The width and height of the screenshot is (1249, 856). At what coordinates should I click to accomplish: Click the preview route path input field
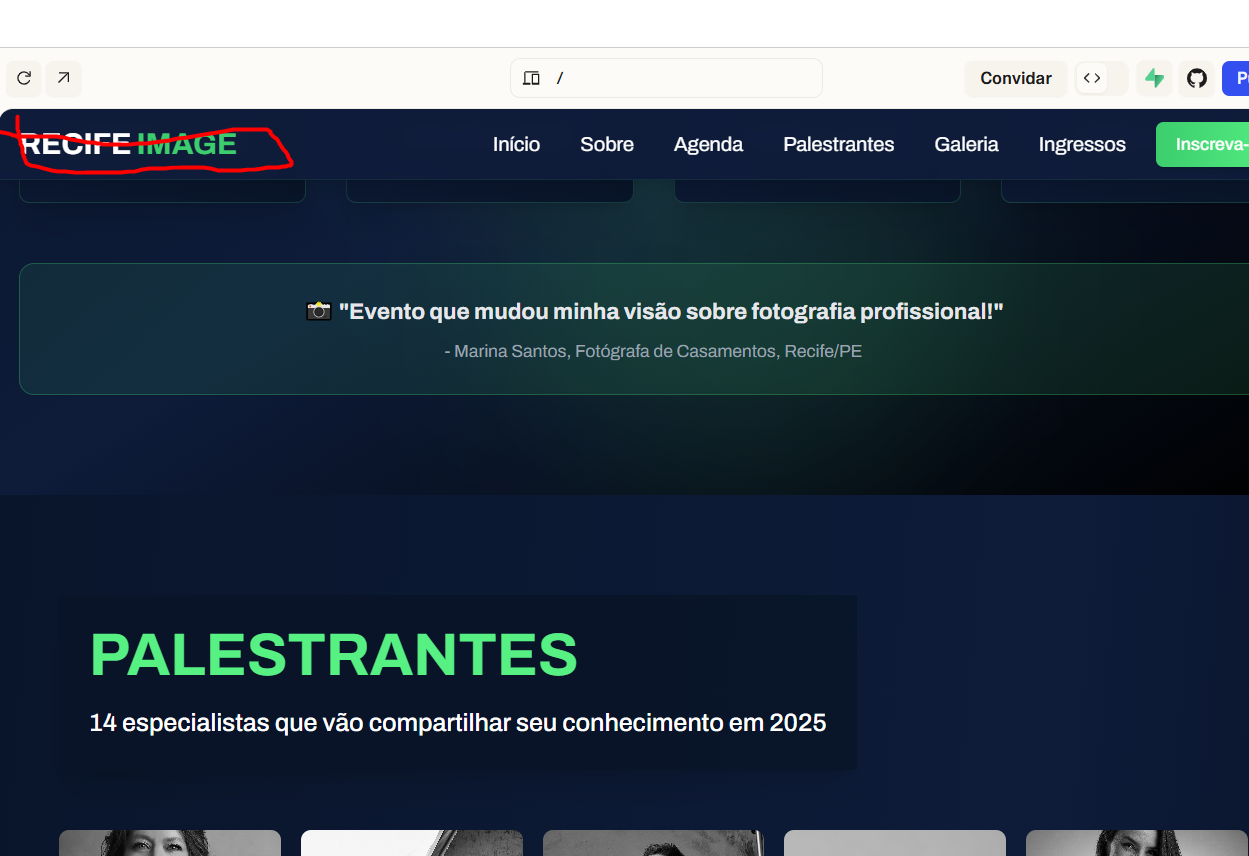[680, 78]
